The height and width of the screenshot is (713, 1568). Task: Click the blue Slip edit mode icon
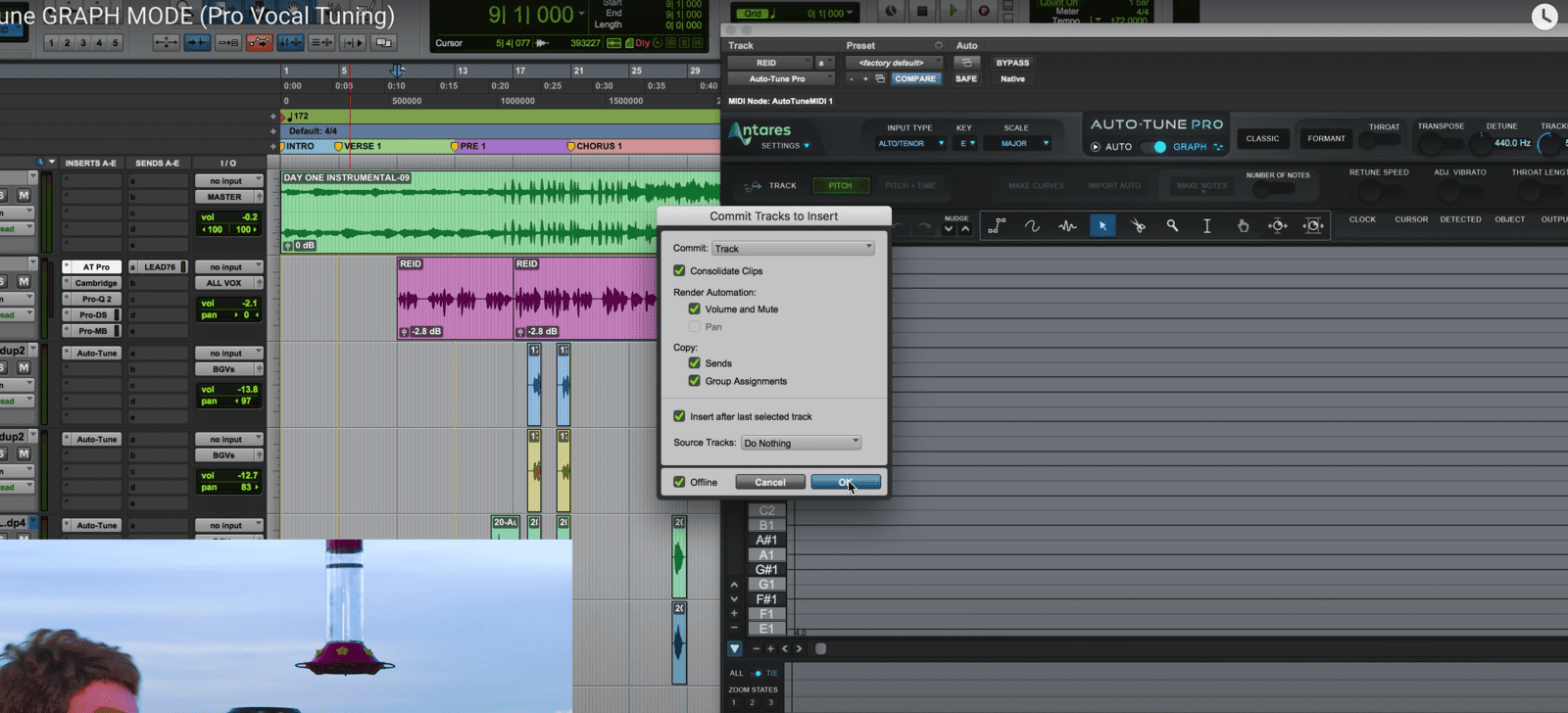coord(197,42)
